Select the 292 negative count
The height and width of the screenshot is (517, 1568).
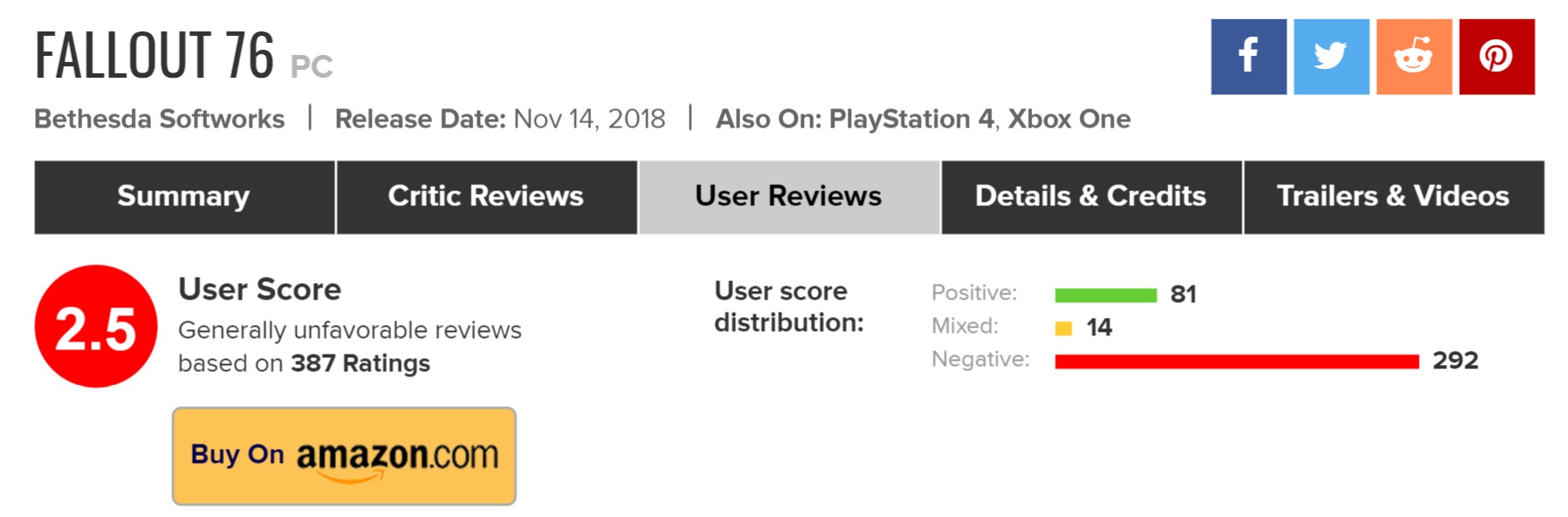coord(1455,361)
